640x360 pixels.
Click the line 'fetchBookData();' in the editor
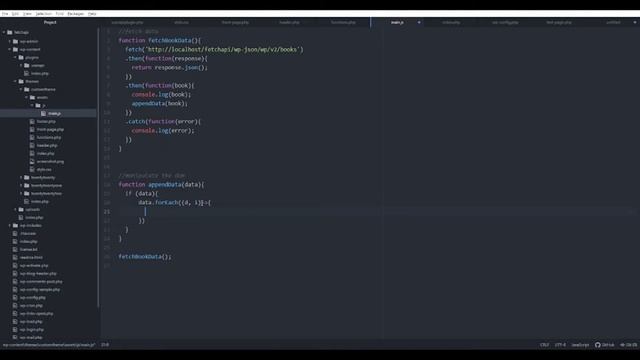[x=145, y=257]
